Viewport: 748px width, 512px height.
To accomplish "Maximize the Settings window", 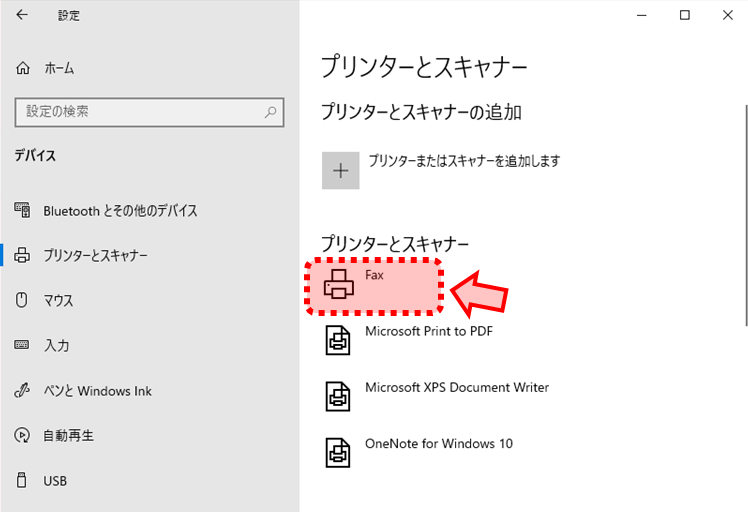I will tap(685, 15).
